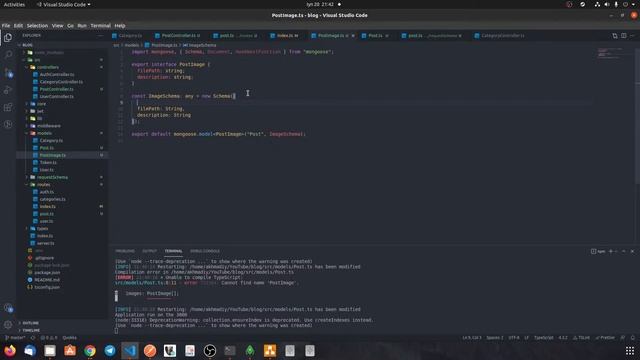The image size is (640, 360).
Task: Click the TypeScript language mode in the status bar
Action: [x=544, y=338]
